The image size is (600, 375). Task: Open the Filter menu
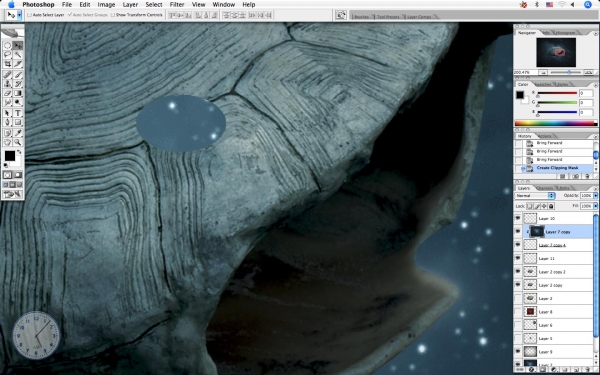pos(177,5)
